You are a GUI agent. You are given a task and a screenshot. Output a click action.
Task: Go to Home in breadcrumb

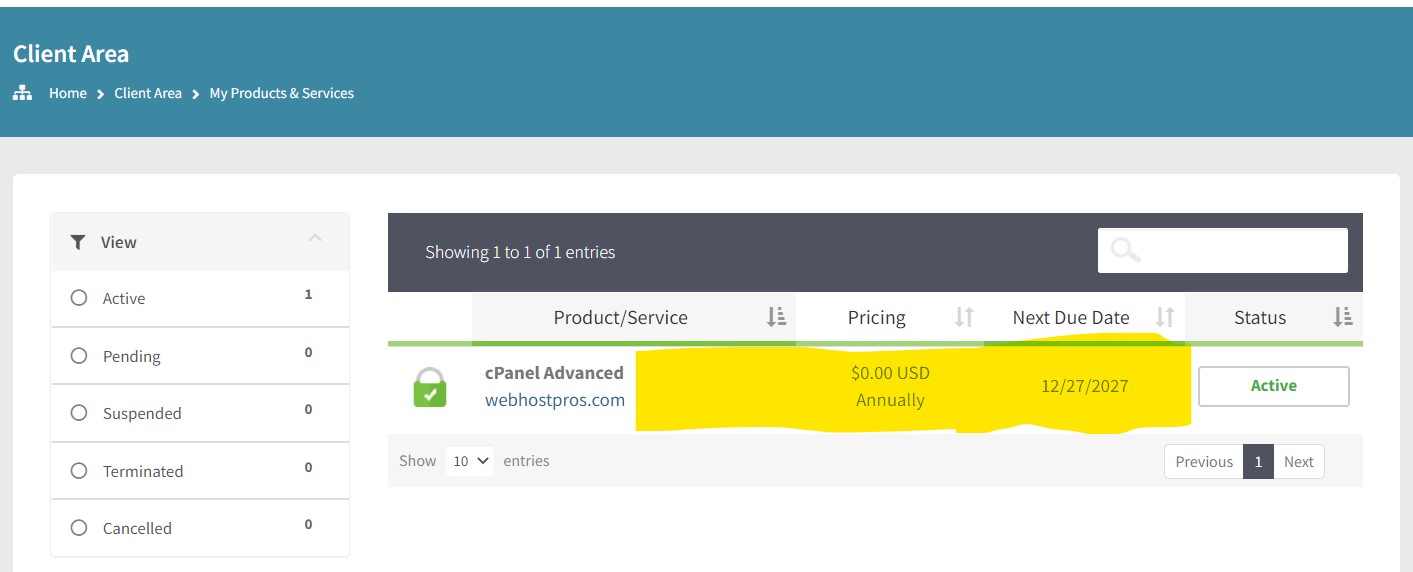[68, 93]
